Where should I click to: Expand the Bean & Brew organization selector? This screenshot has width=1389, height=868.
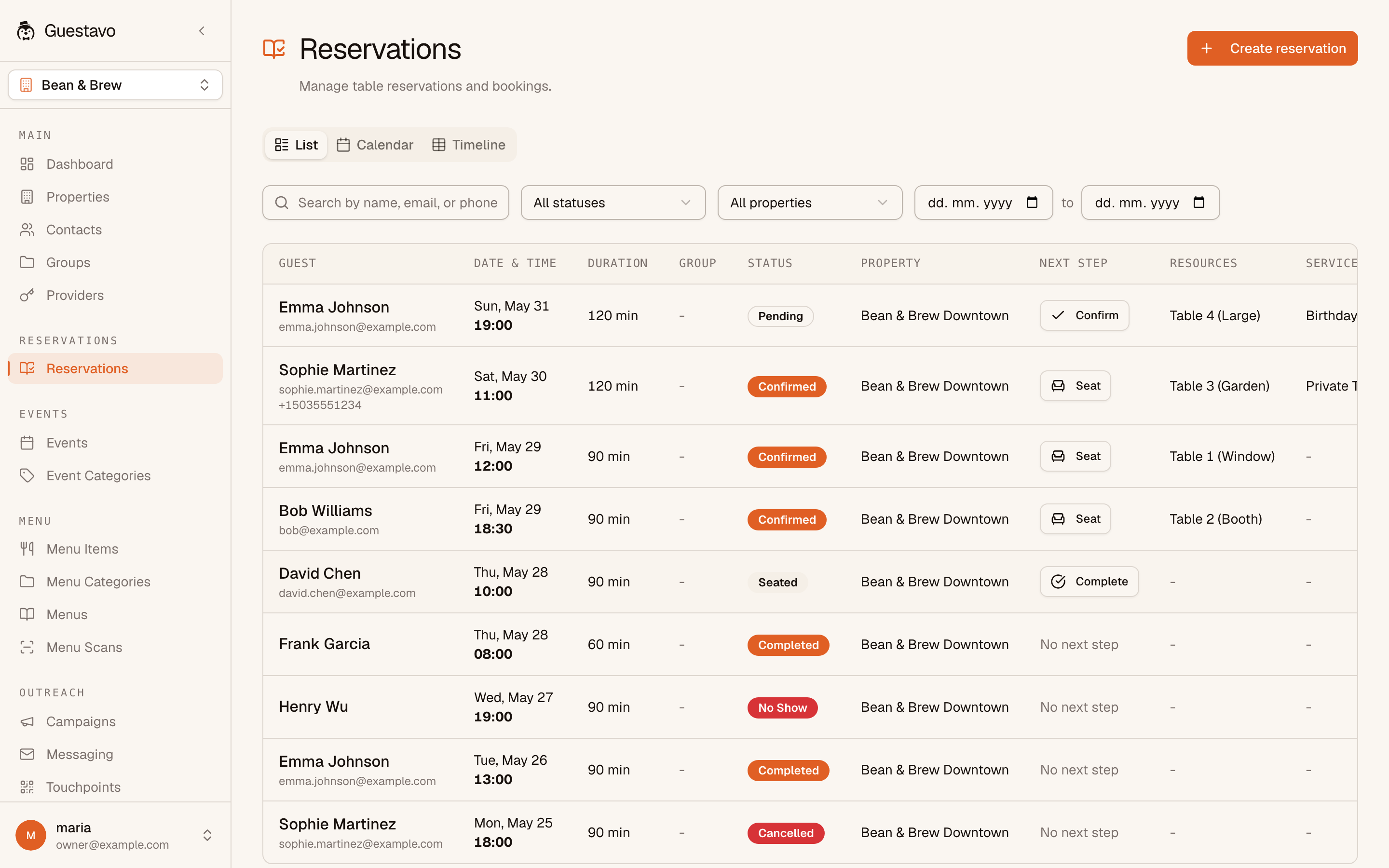(x=115, y=85)
